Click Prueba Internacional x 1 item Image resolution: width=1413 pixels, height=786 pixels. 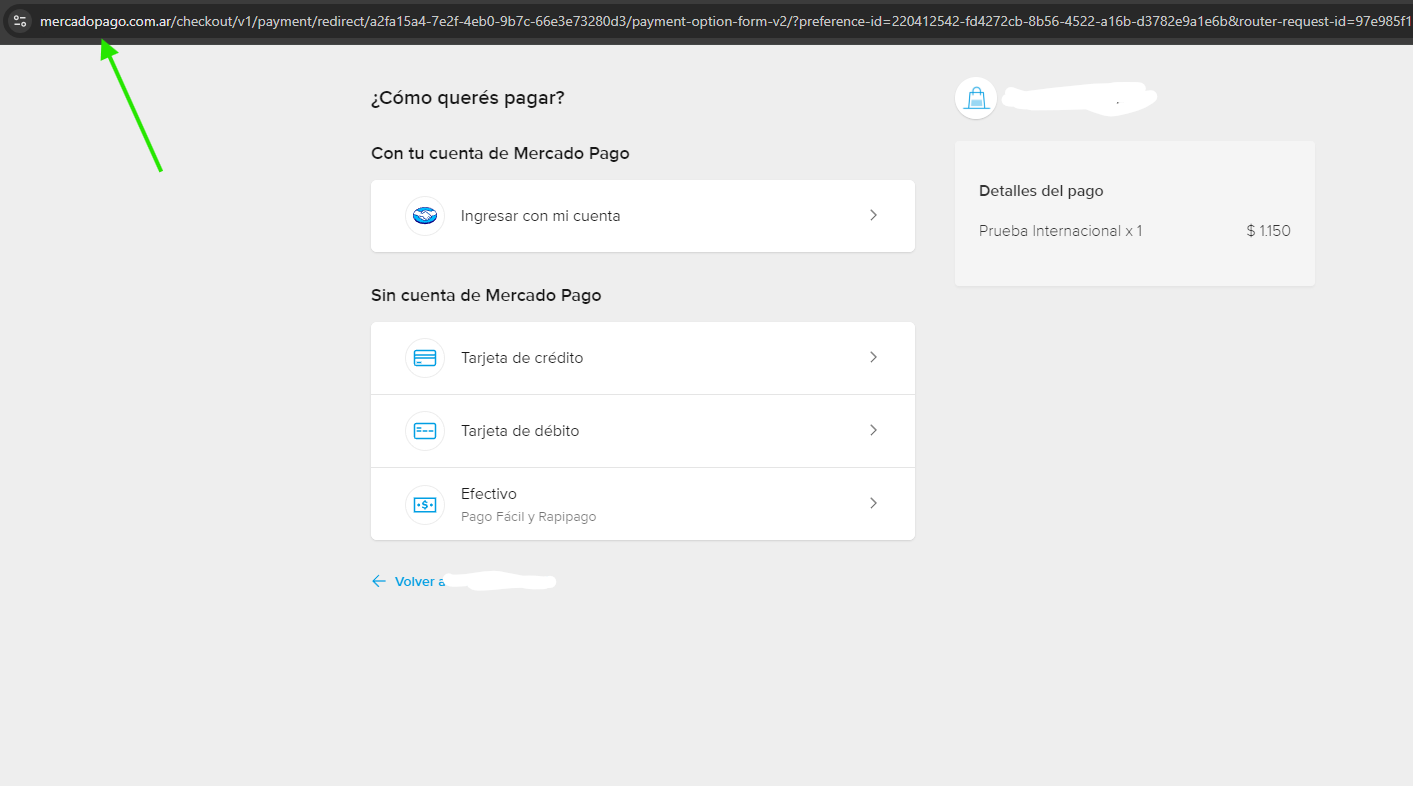click(1060, 231)
